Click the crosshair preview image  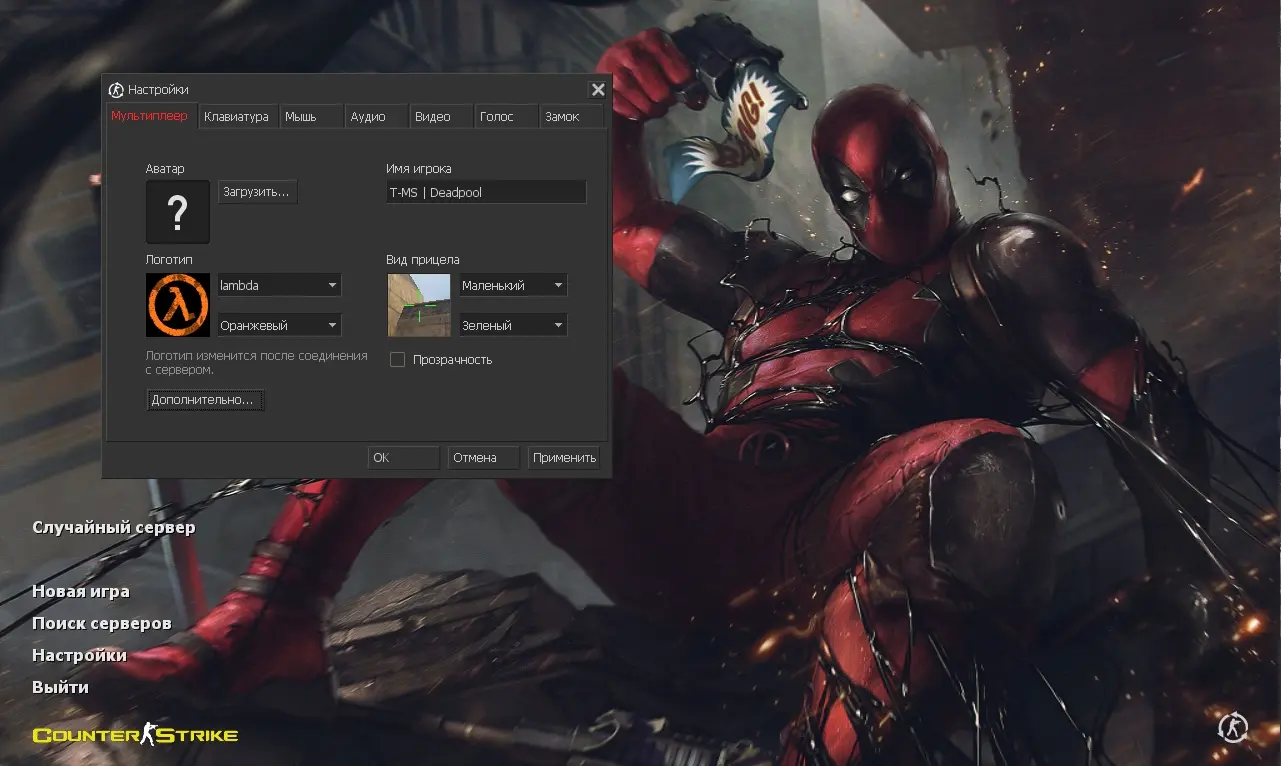[x=419, y=305]
